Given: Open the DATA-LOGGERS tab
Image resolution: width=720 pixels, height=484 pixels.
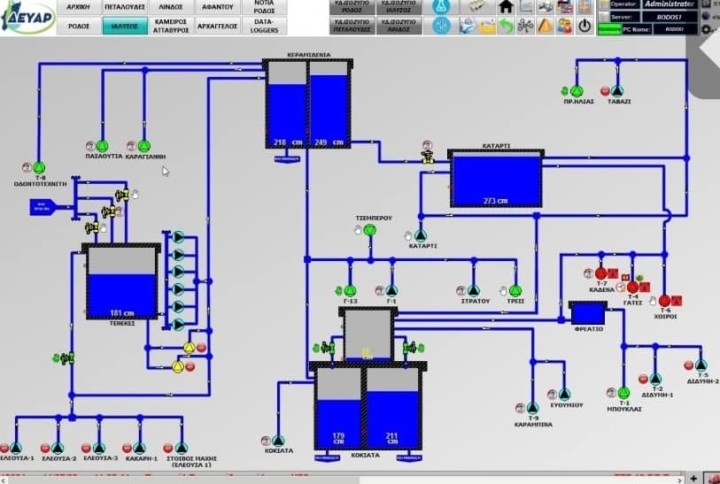Looking at the screenshot, I should coord(263,26).
